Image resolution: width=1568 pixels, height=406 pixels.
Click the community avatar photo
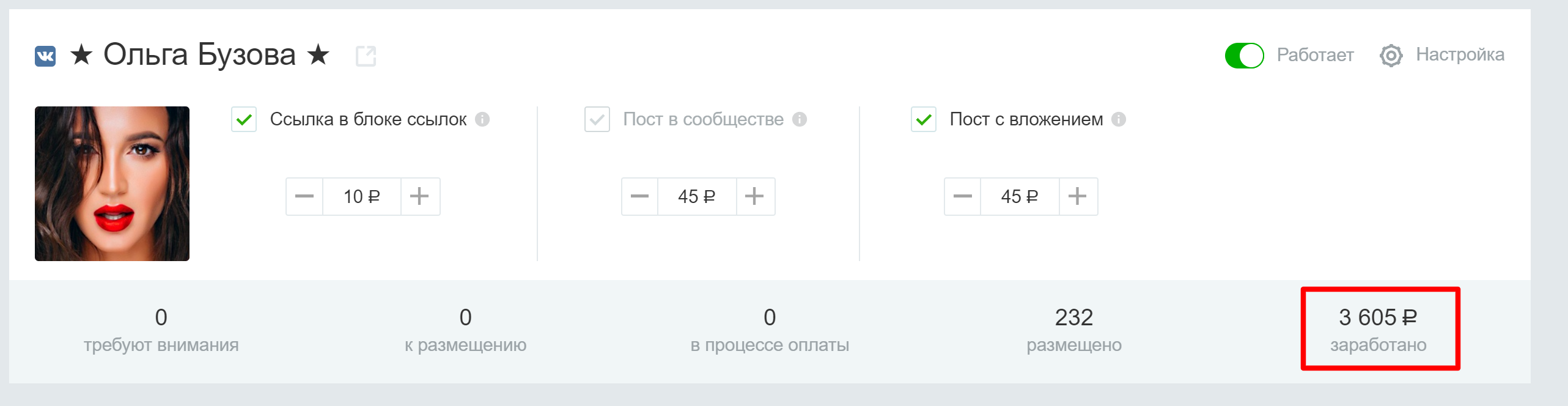(112, 183)
